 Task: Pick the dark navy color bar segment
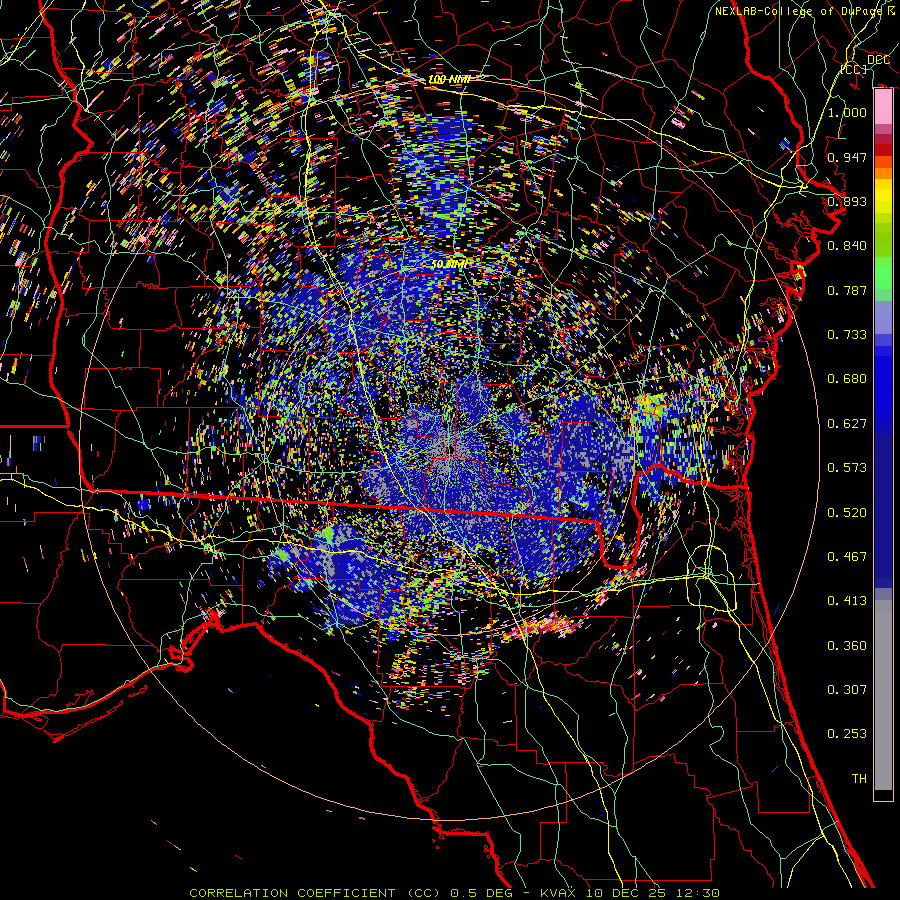pyautogui.click(x=883, y=511)
